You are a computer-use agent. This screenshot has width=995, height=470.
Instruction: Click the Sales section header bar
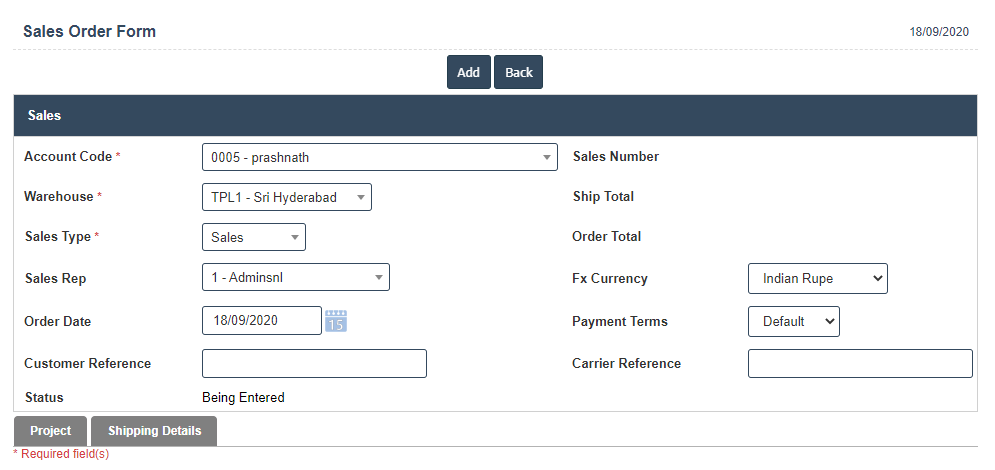[x=494, y=116]
